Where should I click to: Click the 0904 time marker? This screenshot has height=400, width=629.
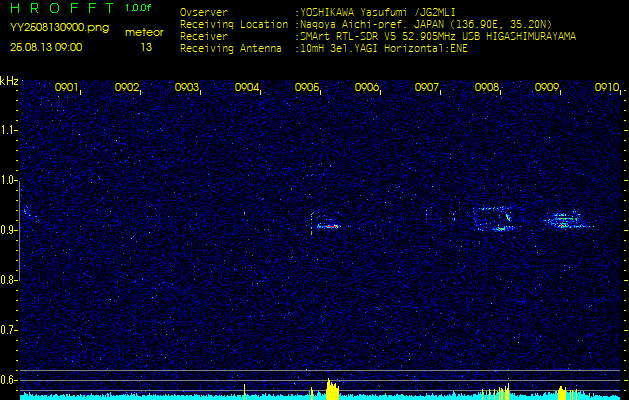coord(246,87)
